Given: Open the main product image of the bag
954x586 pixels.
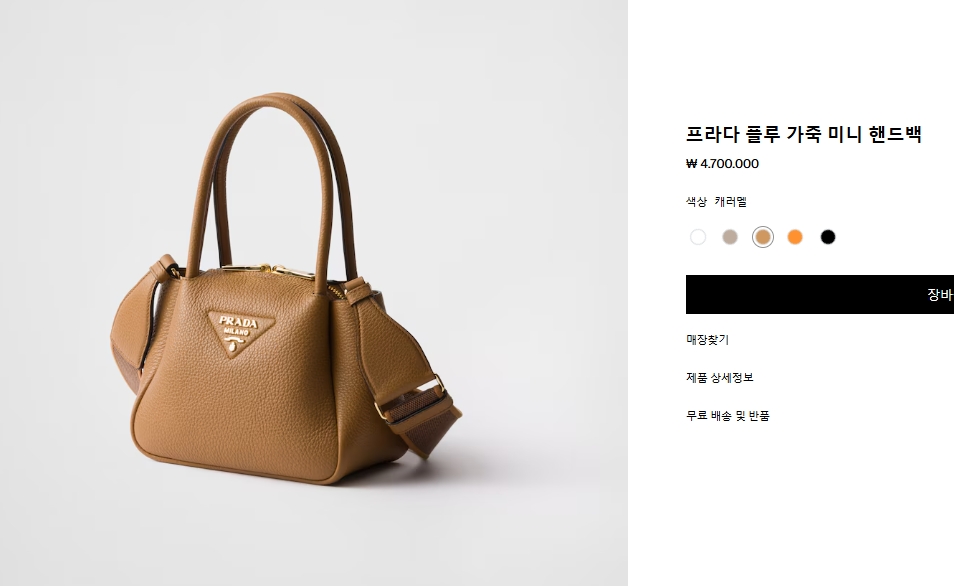Looking at the screenshot, I should click(314, 293).
